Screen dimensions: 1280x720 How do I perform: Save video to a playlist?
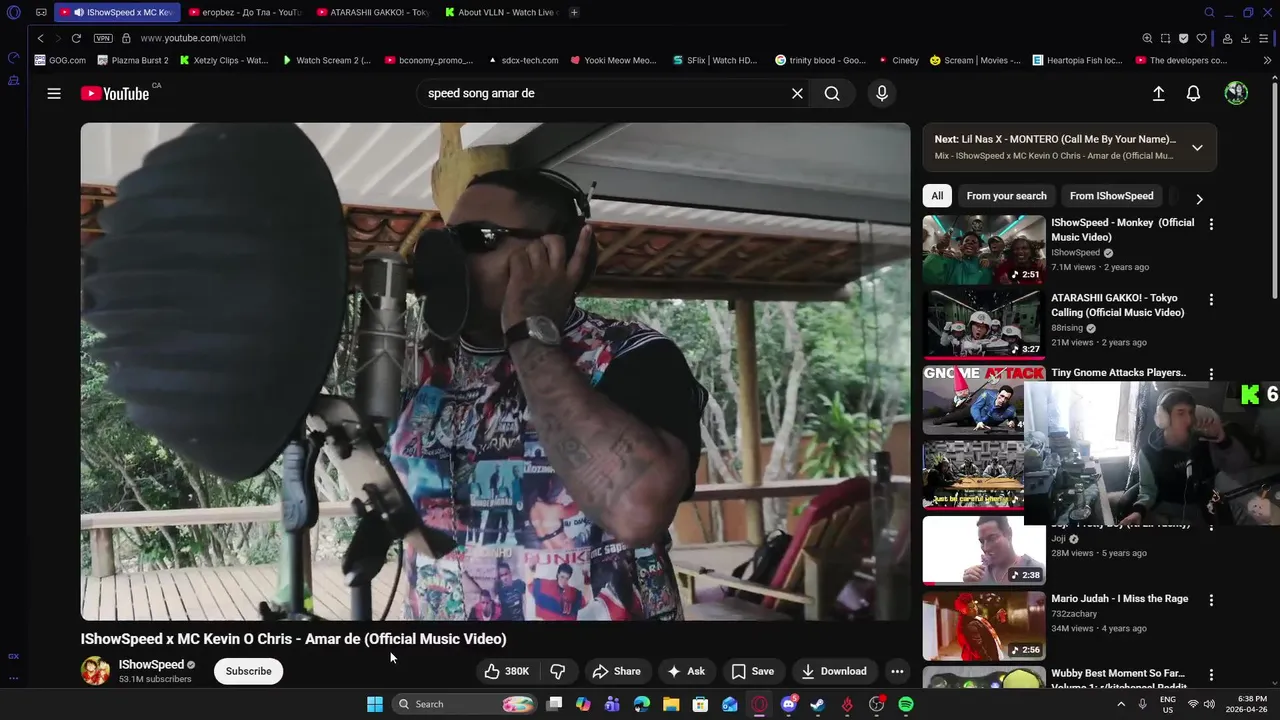click(x=752, y=671)
